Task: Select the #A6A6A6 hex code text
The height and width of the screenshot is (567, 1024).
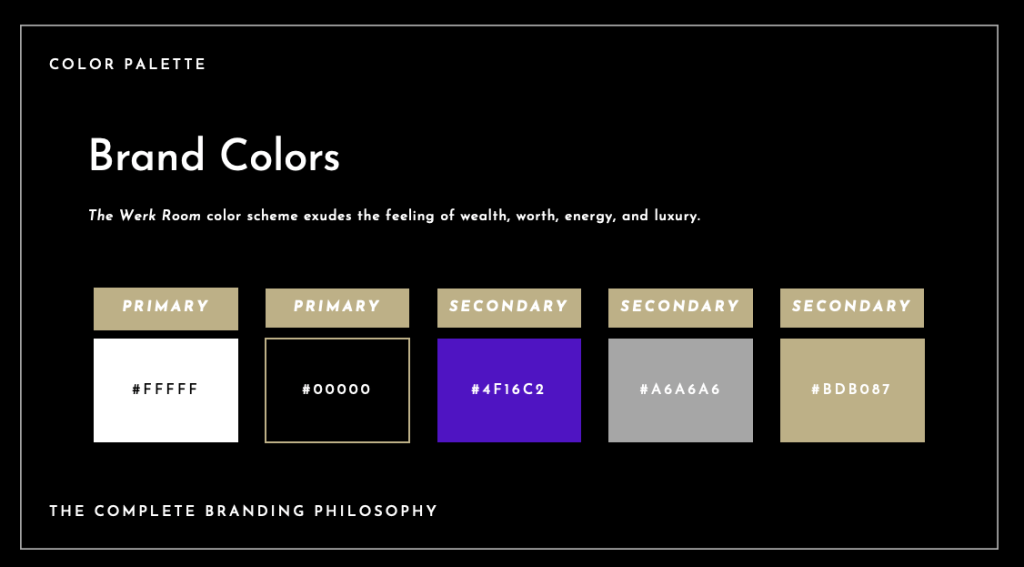Action: click(680, 390)
